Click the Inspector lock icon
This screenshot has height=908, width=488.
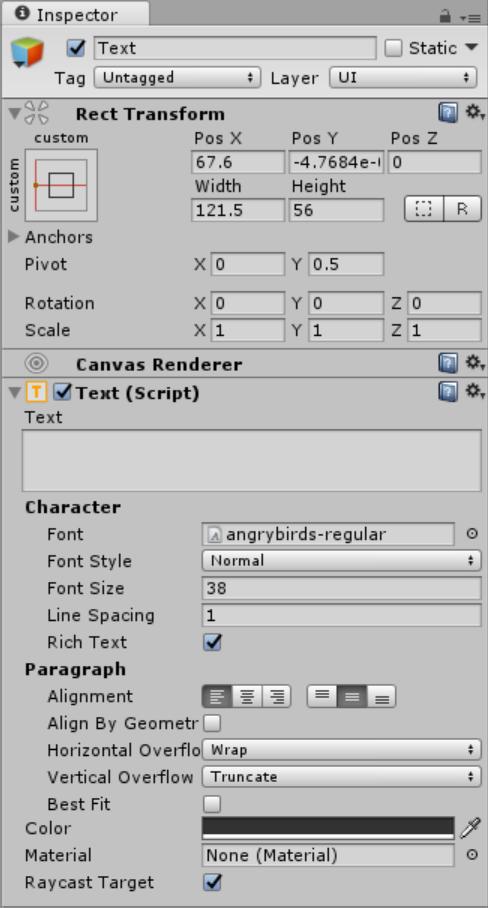445,16
